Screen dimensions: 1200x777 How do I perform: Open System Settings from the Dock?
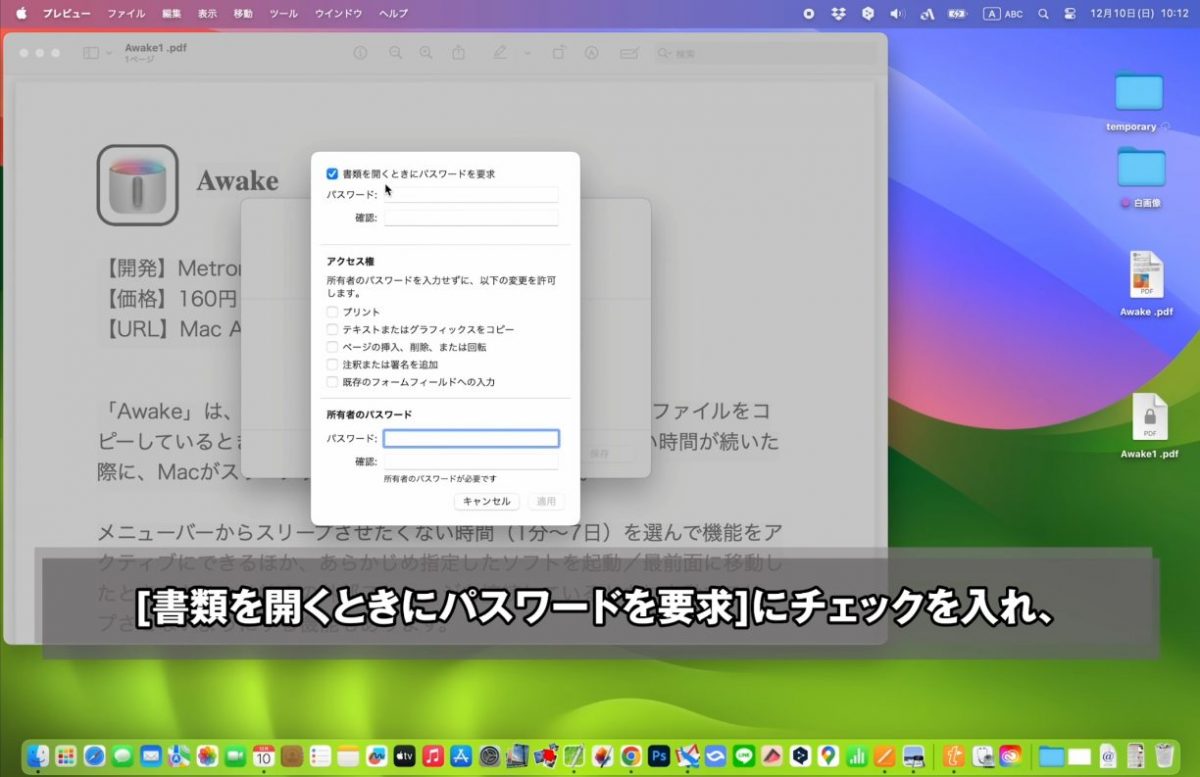pos(490,756)
